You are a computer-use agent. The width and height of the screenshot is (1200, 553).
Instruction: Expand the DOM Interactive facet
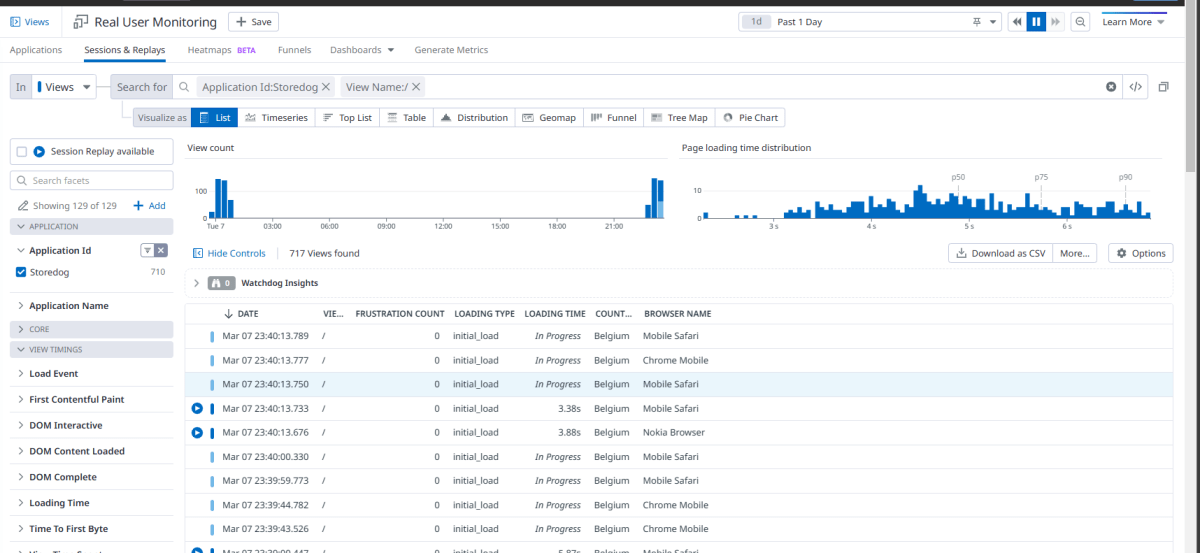coord(21,426)
